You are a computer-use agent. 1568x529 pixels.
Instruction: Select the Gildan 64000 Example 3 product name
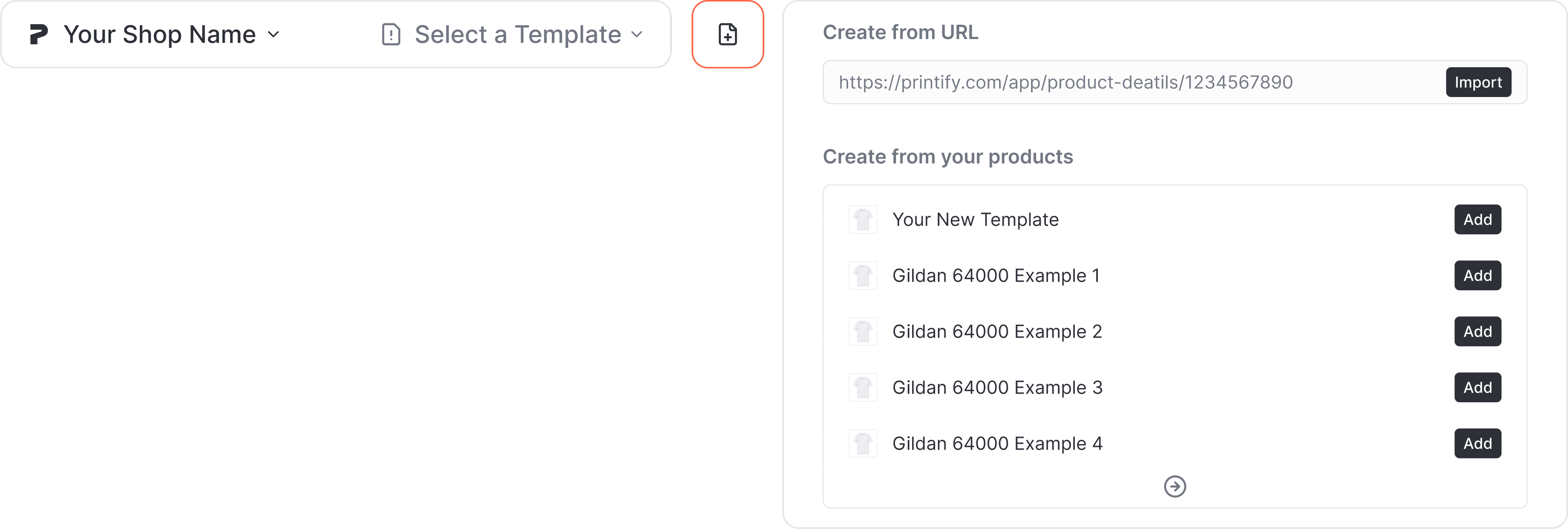click(997, 387)
